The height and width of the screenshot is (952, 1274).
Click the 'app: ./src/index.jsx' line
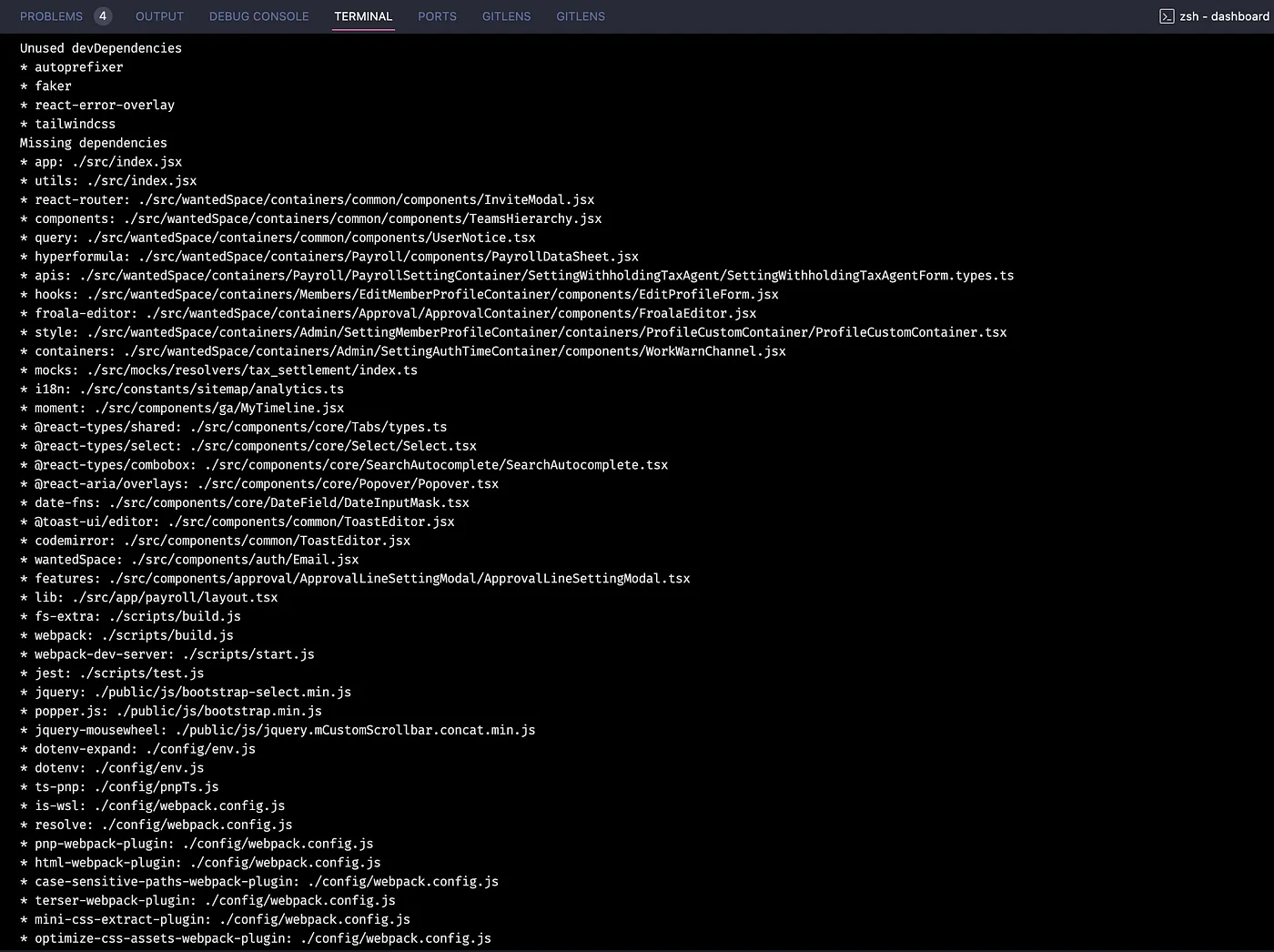[101, 162]
